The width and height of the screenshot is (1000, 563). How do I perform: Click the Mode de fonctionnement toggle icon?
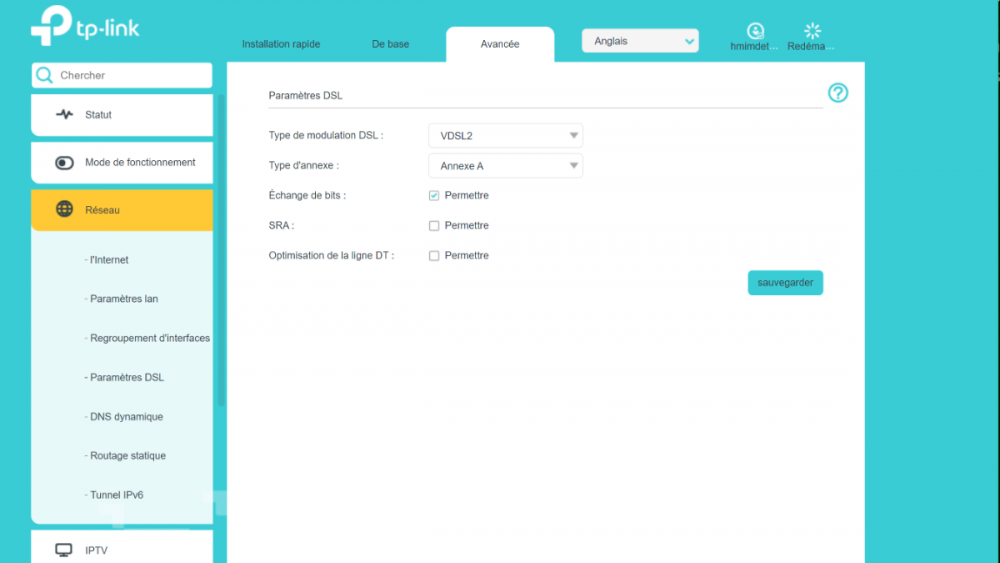(x=65, y=163)
